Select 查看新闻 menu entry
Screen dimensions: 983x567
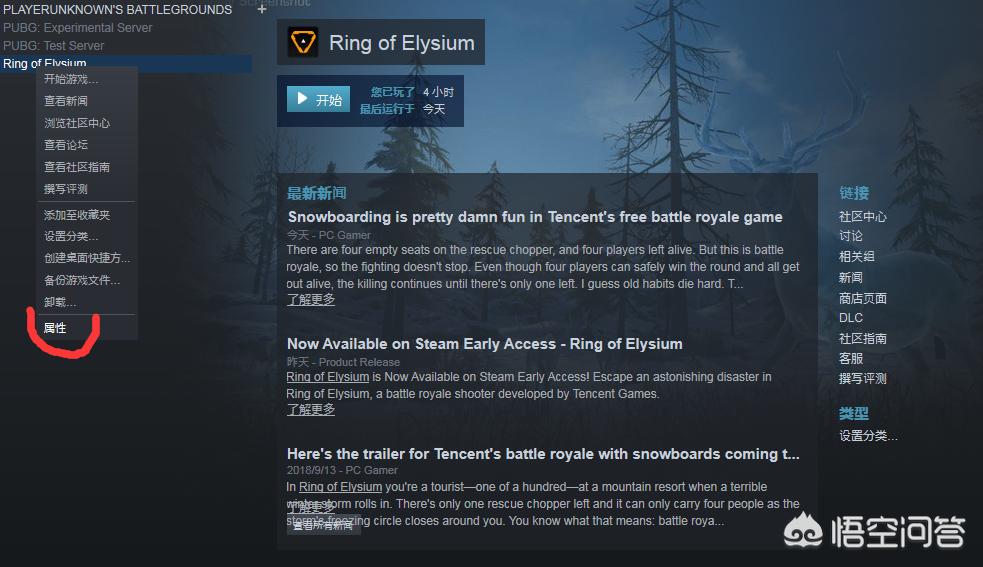[66, 101]
